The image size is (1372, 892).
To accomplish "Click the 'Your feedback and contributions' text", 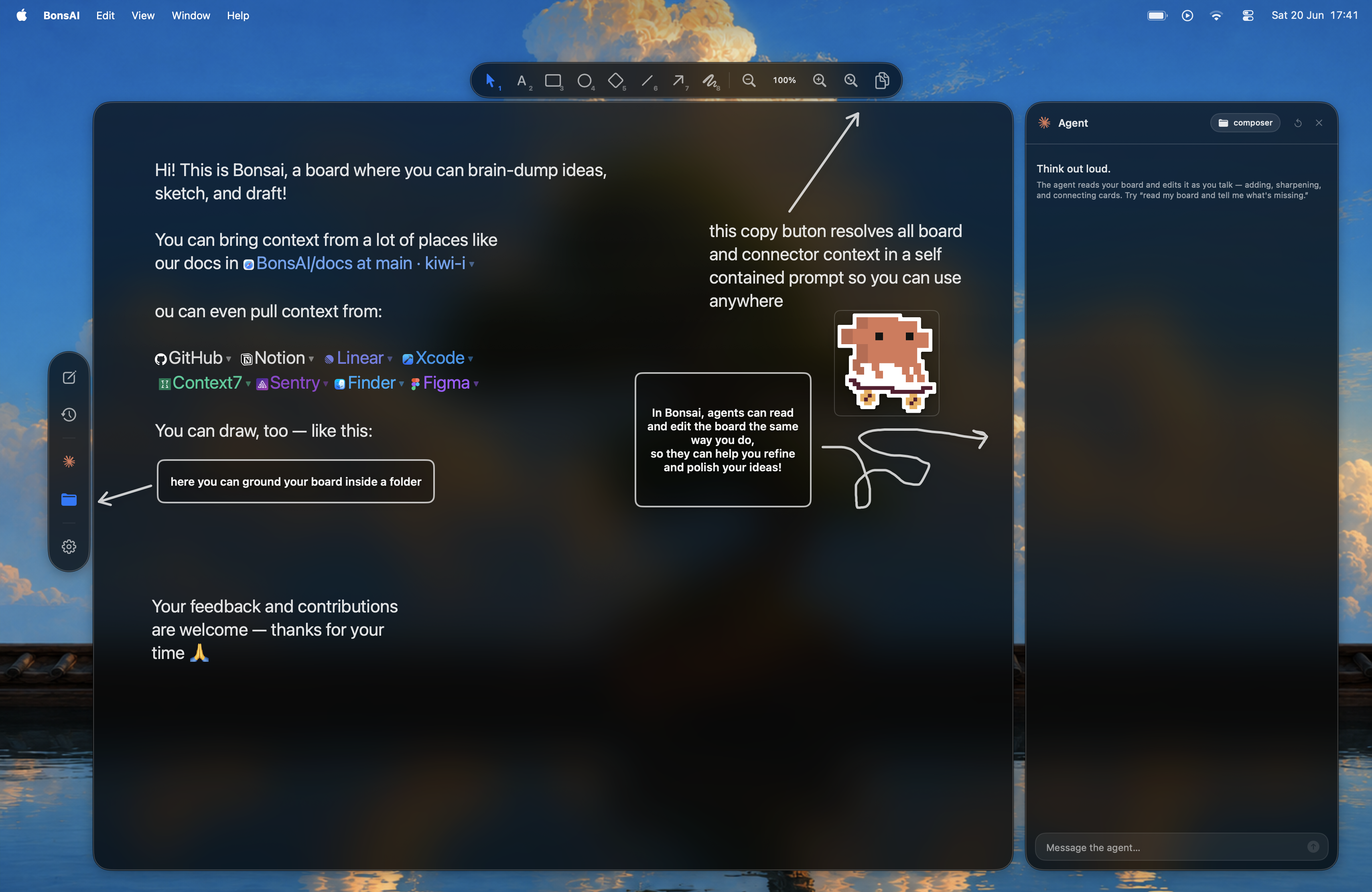I will click(274, 629).
